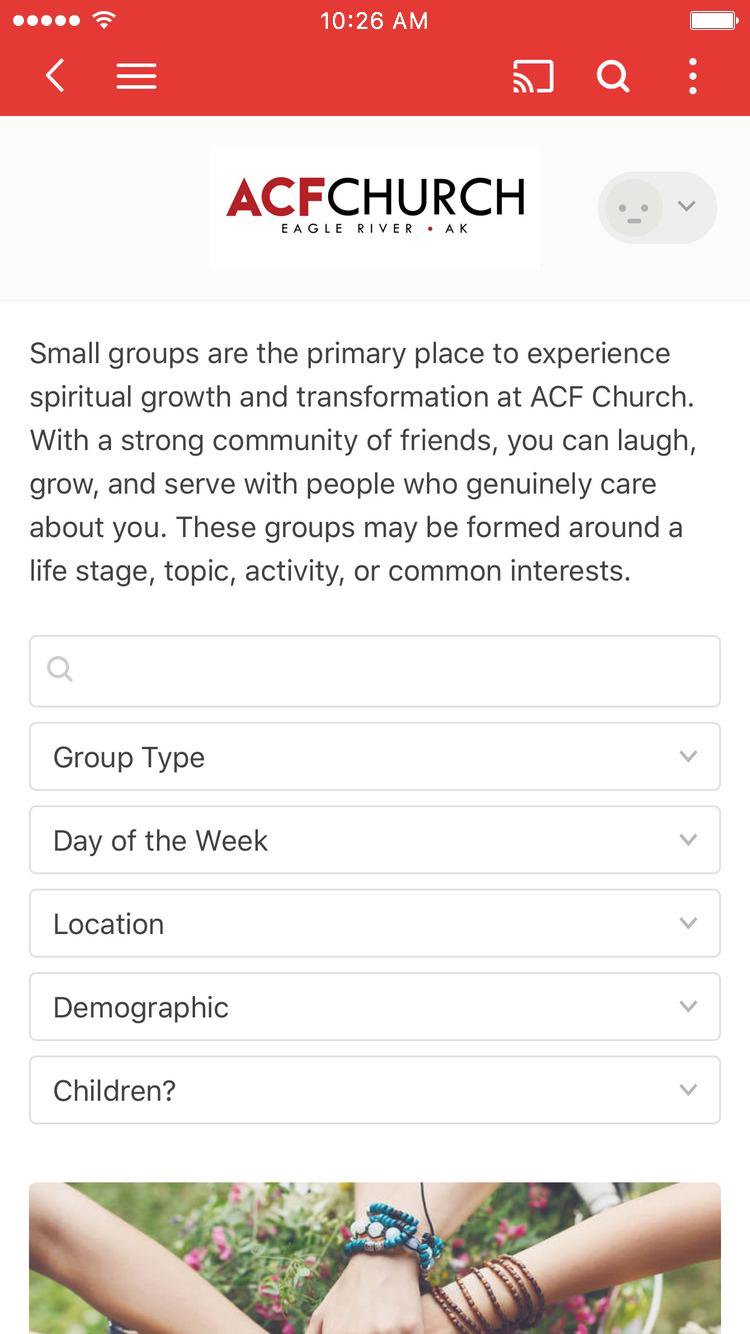Tap the back arrow icon
Image resolution: width=750 pixels, height=1334 pixels.
point(55,76)
